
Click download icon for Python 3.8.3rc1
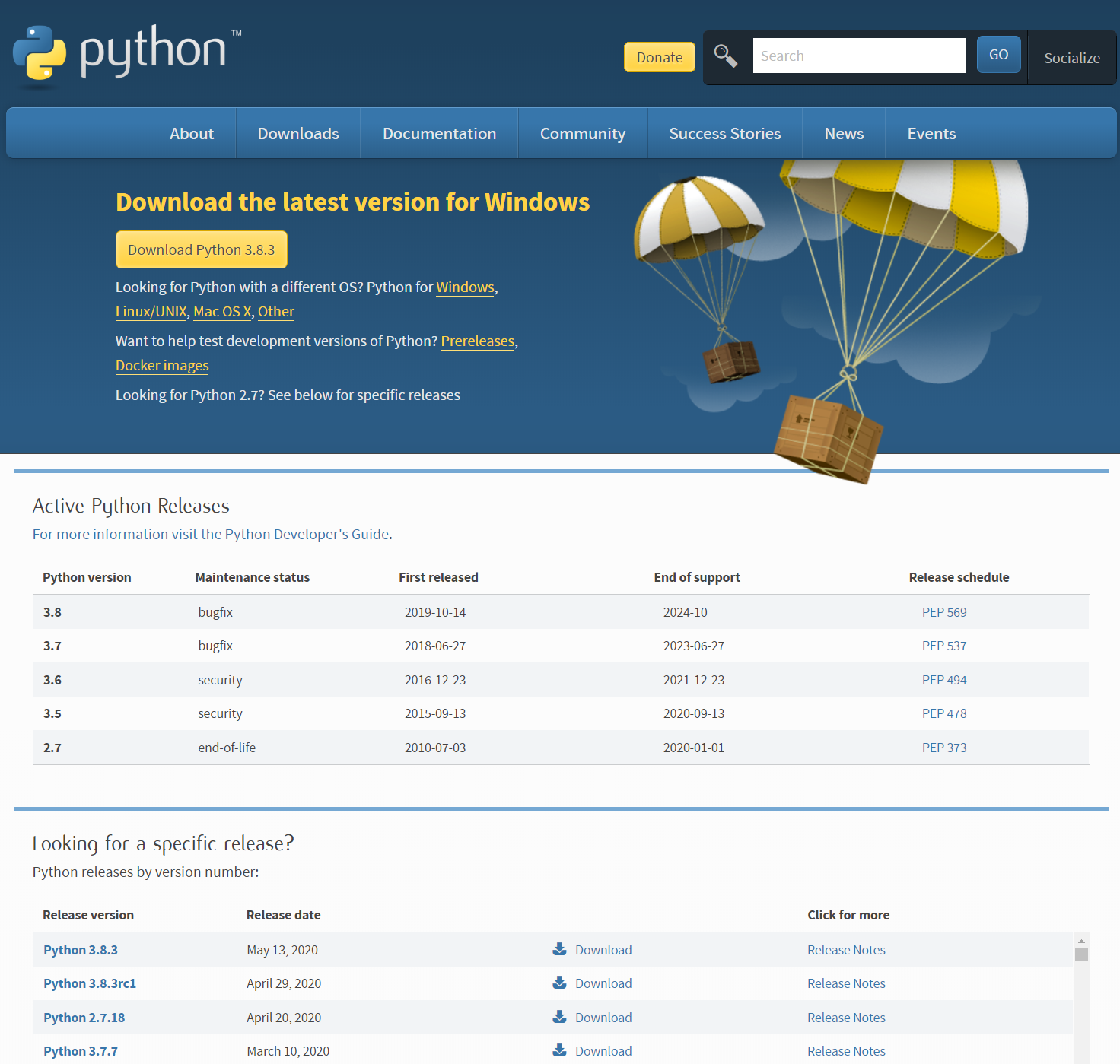pos(559,983)
